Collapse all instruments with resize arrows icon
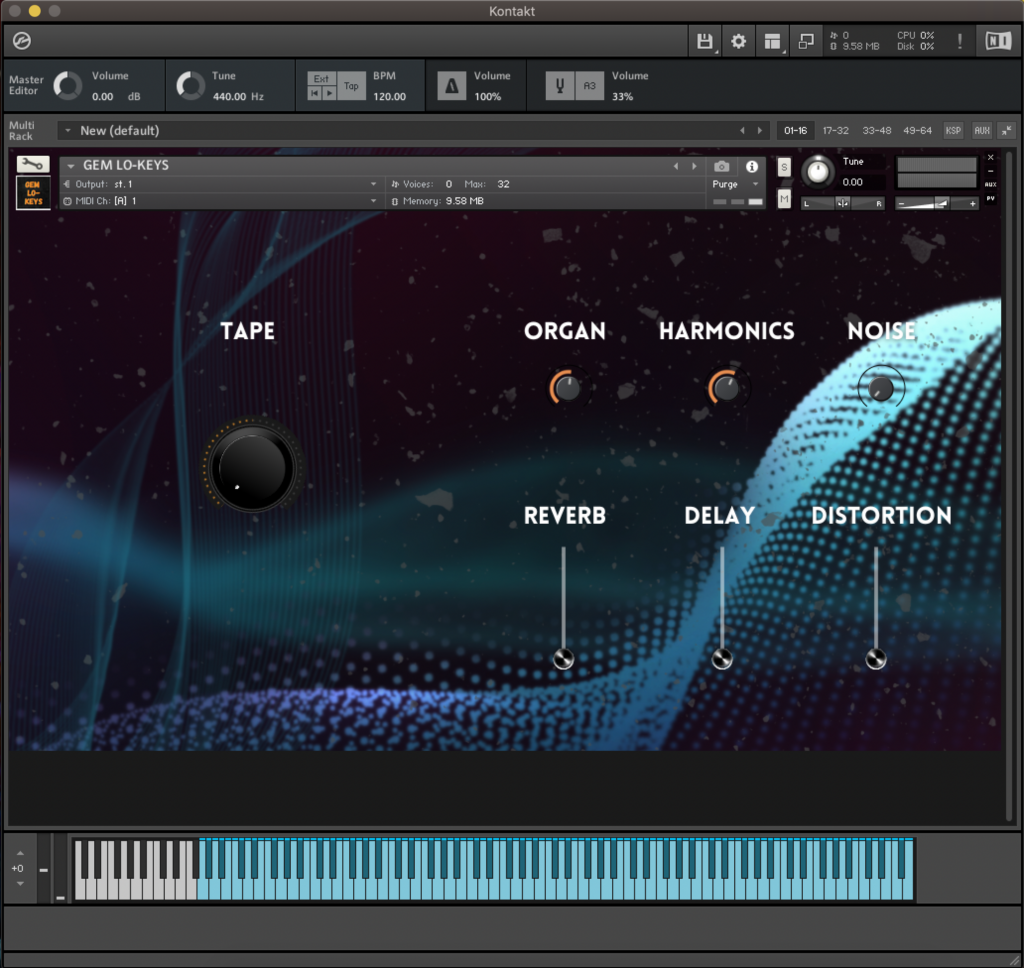 click(1007, 131)
